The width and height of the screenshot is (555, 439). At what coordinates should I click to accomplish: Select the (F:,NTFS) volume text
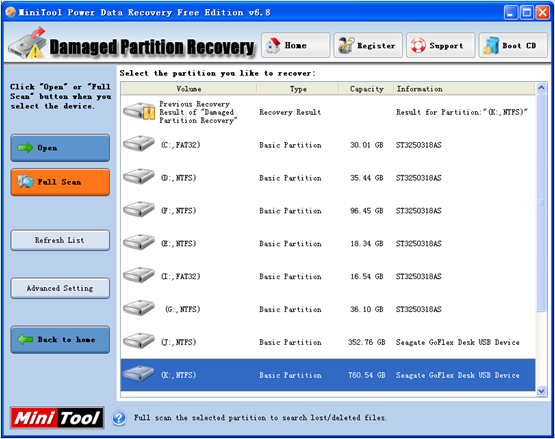point(178,211)
